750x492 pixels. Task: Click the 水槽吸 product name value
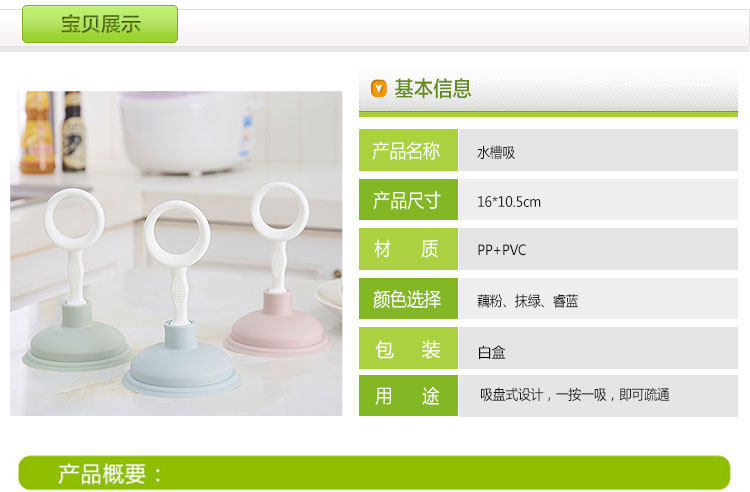496,153
